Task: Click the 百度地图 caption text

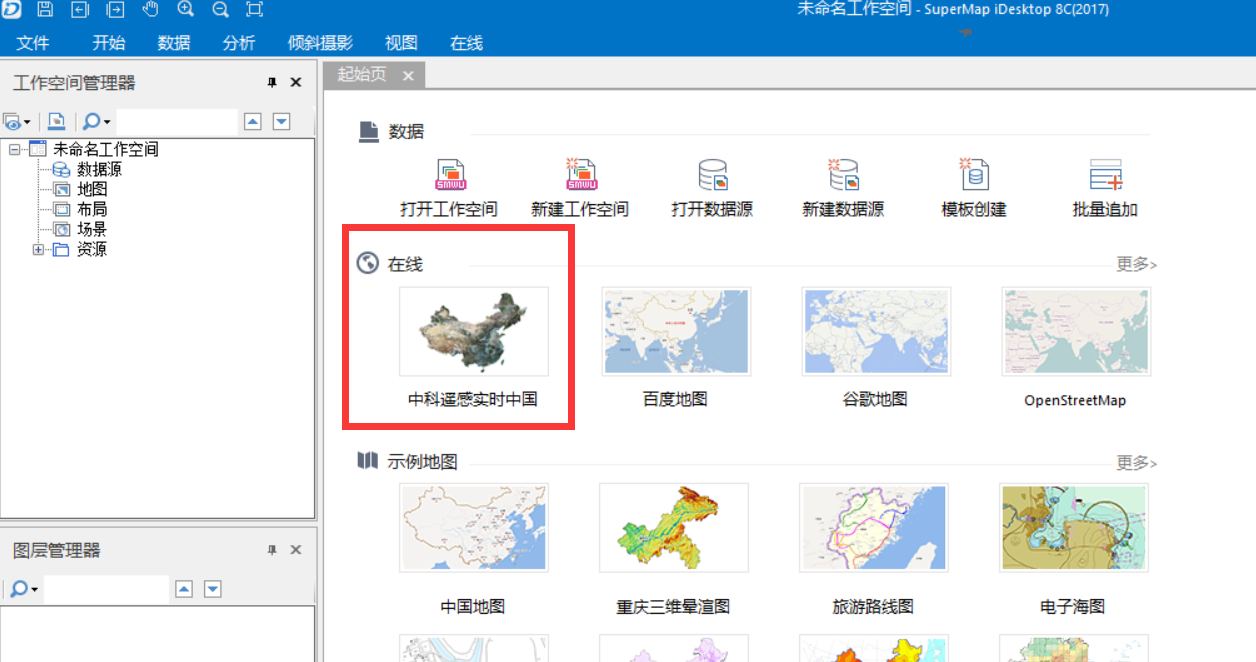Action: (675, 399)
